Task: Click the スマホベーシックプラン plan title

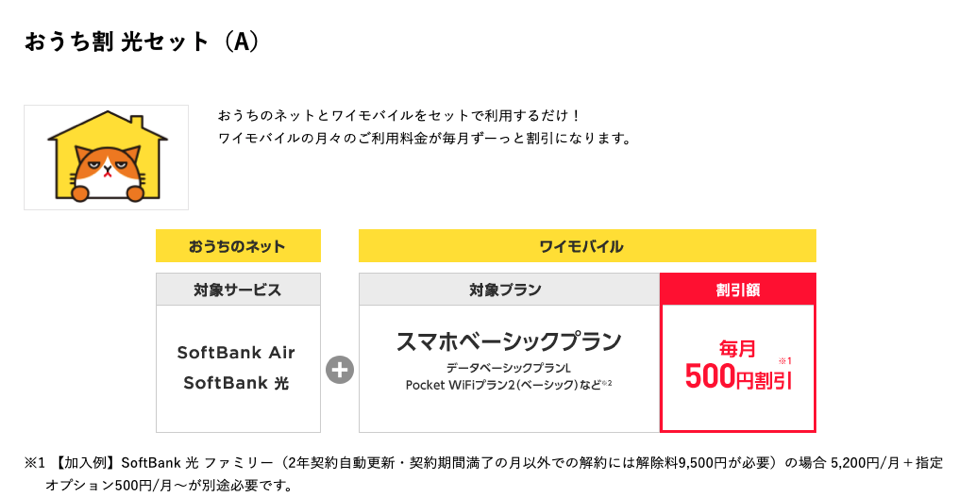Action: [509, 341]
